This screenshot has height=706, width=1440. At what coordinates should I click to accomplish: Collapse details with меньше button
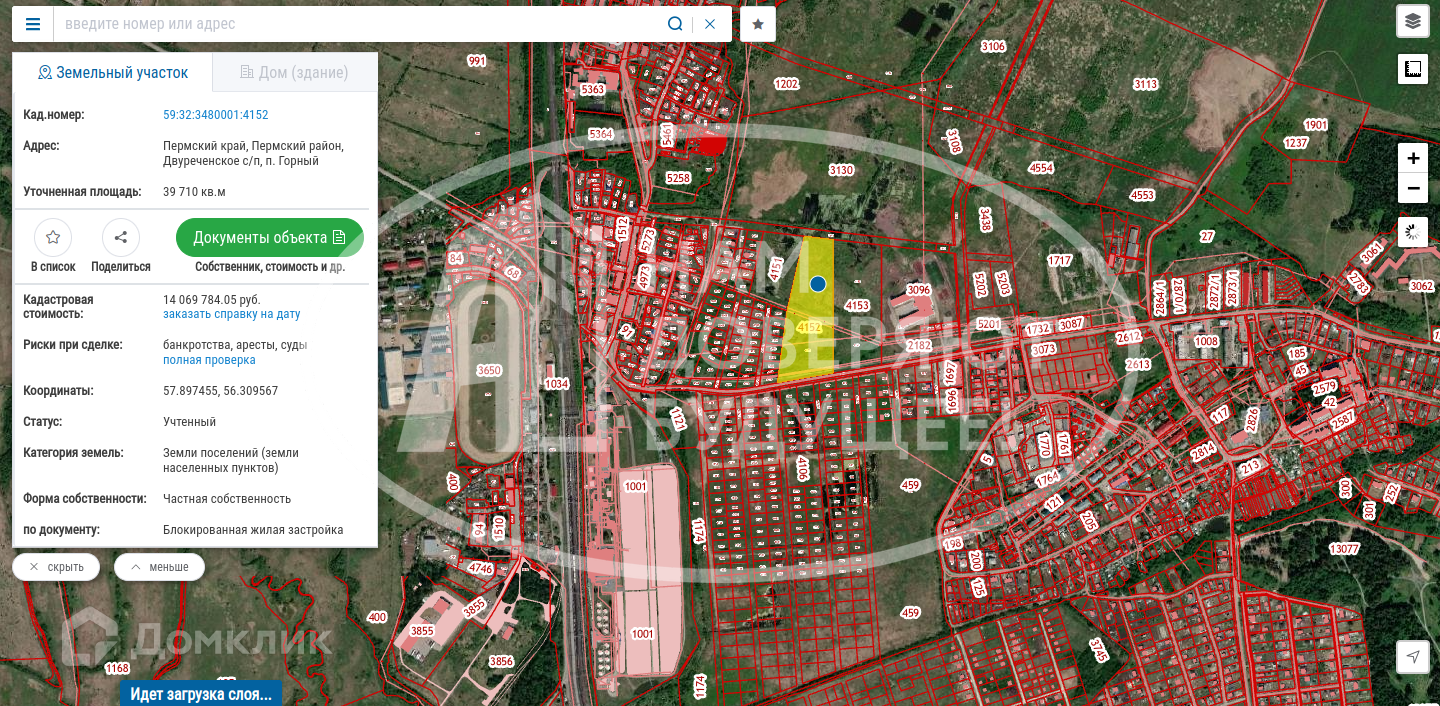pos(159,567)
